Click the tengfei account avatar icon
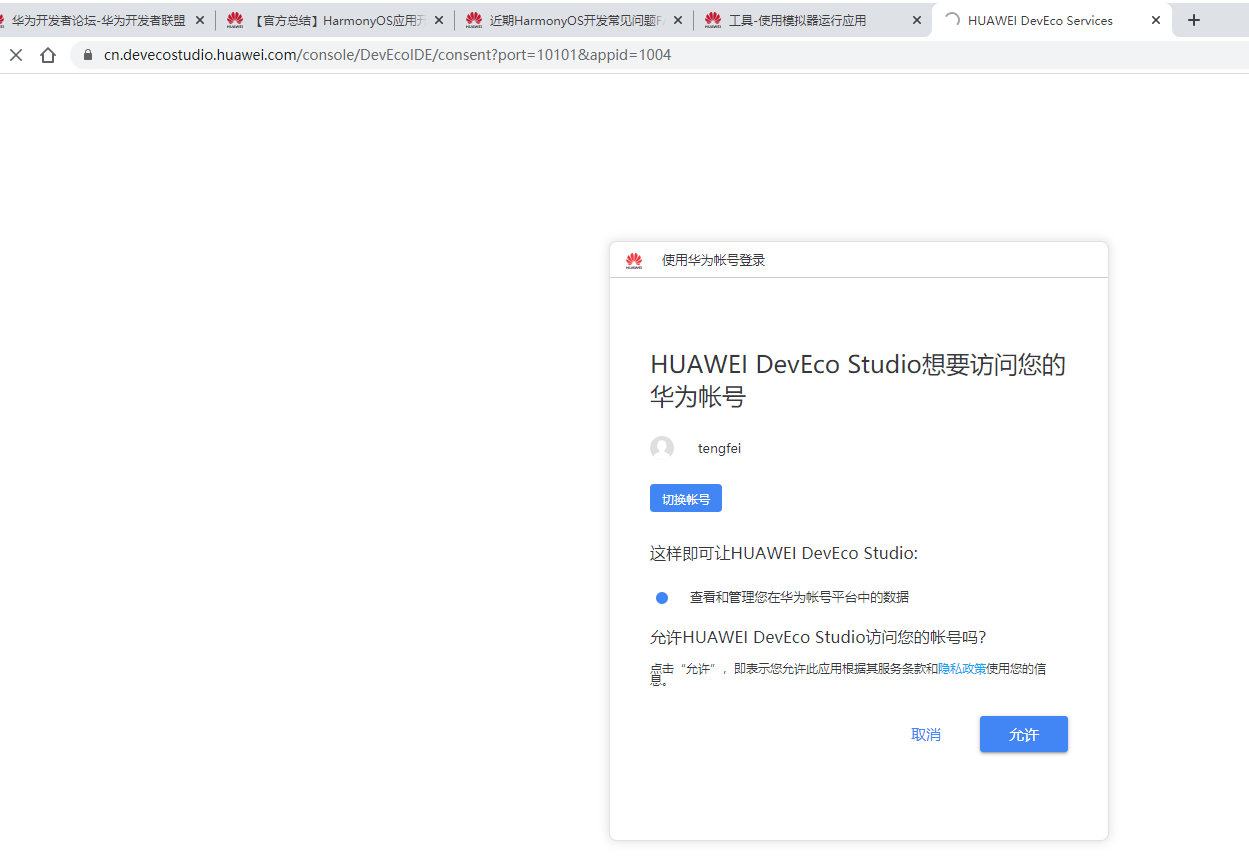1249x857 pixels. (x=662, y=447)
